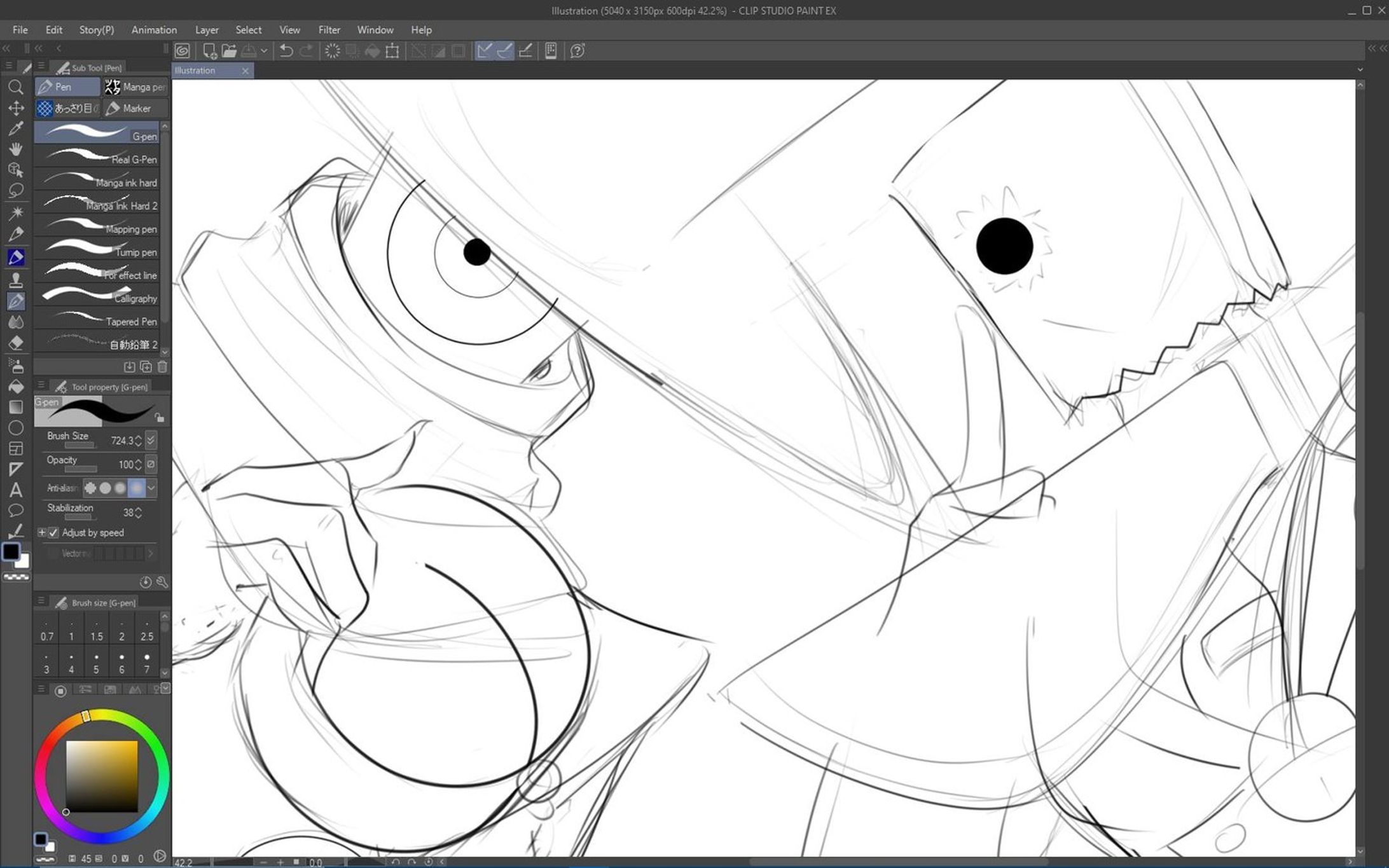Expand the save dropdown arrow in command bar
The width and height of the screenshot is (1389, 868).
(264, 51)
